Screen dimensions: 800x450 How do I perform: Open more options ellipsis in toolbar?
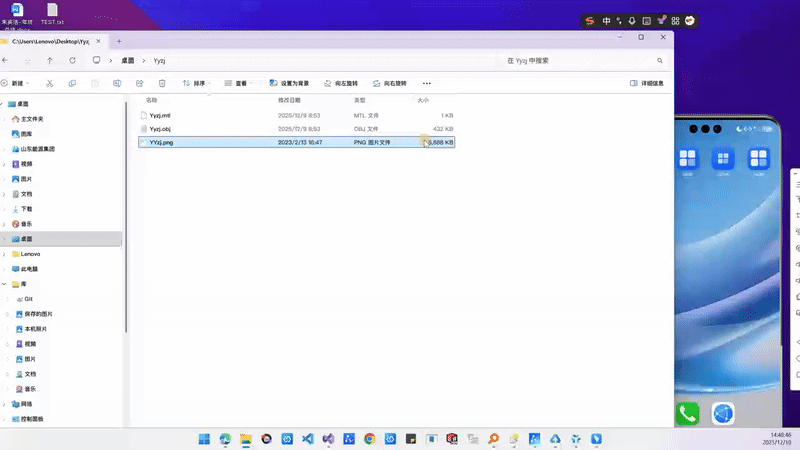coord(427,83)
